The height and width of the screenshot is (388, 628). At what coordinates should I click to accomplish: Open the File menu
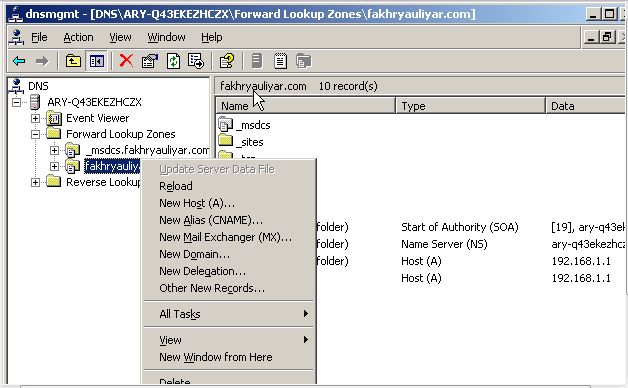click(39, 37)
